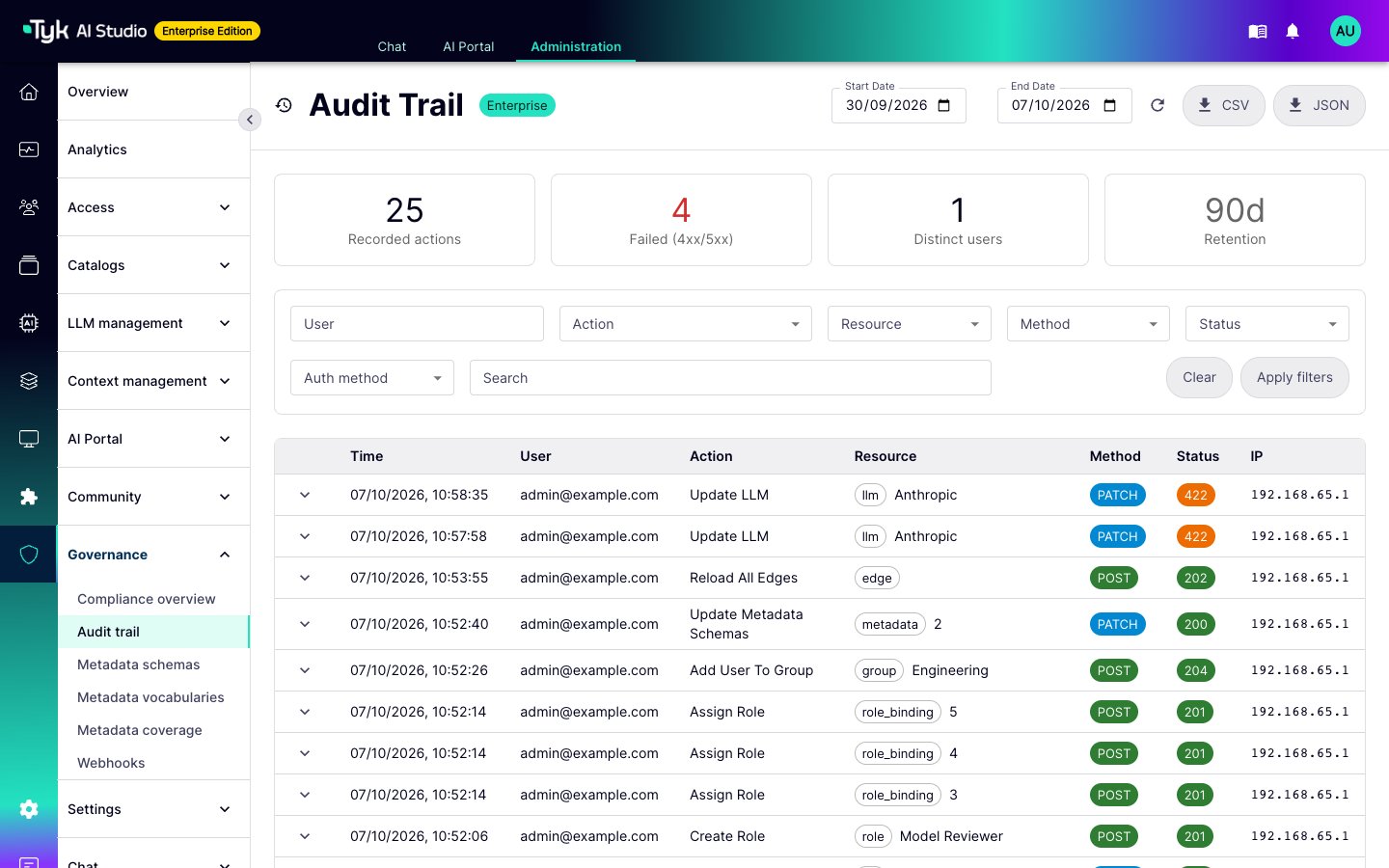The image size is (1389, 868).
Task: Expand the Reload All Edges row
Action: point(305,578)
